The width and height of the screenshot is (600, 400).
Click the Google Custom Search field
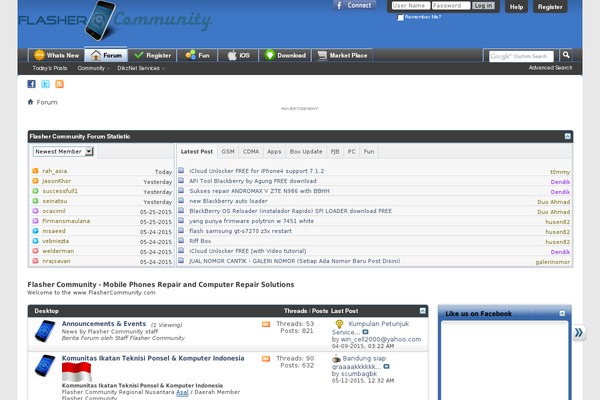pos(521,56)
